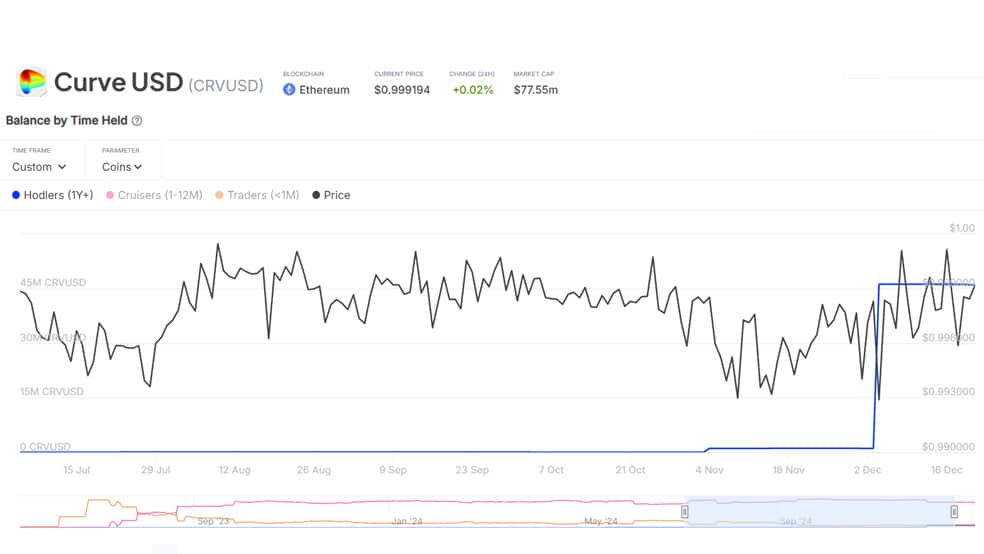Click the 0 CRVUSD axis label
The width and height of the screenshot is (984, 554).
click(x=45, y=447)
